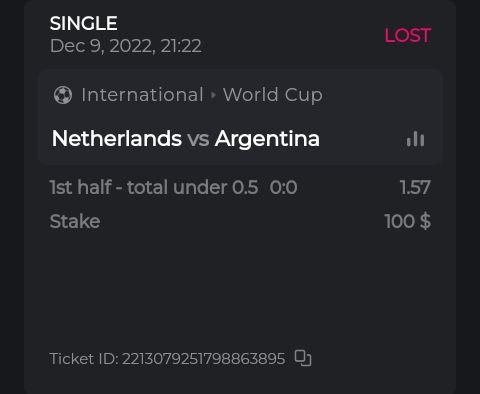Viewport: 480px width, 394px height.
Task: Select the 1st half total under 0.5 market
Action: coord(154,187)
